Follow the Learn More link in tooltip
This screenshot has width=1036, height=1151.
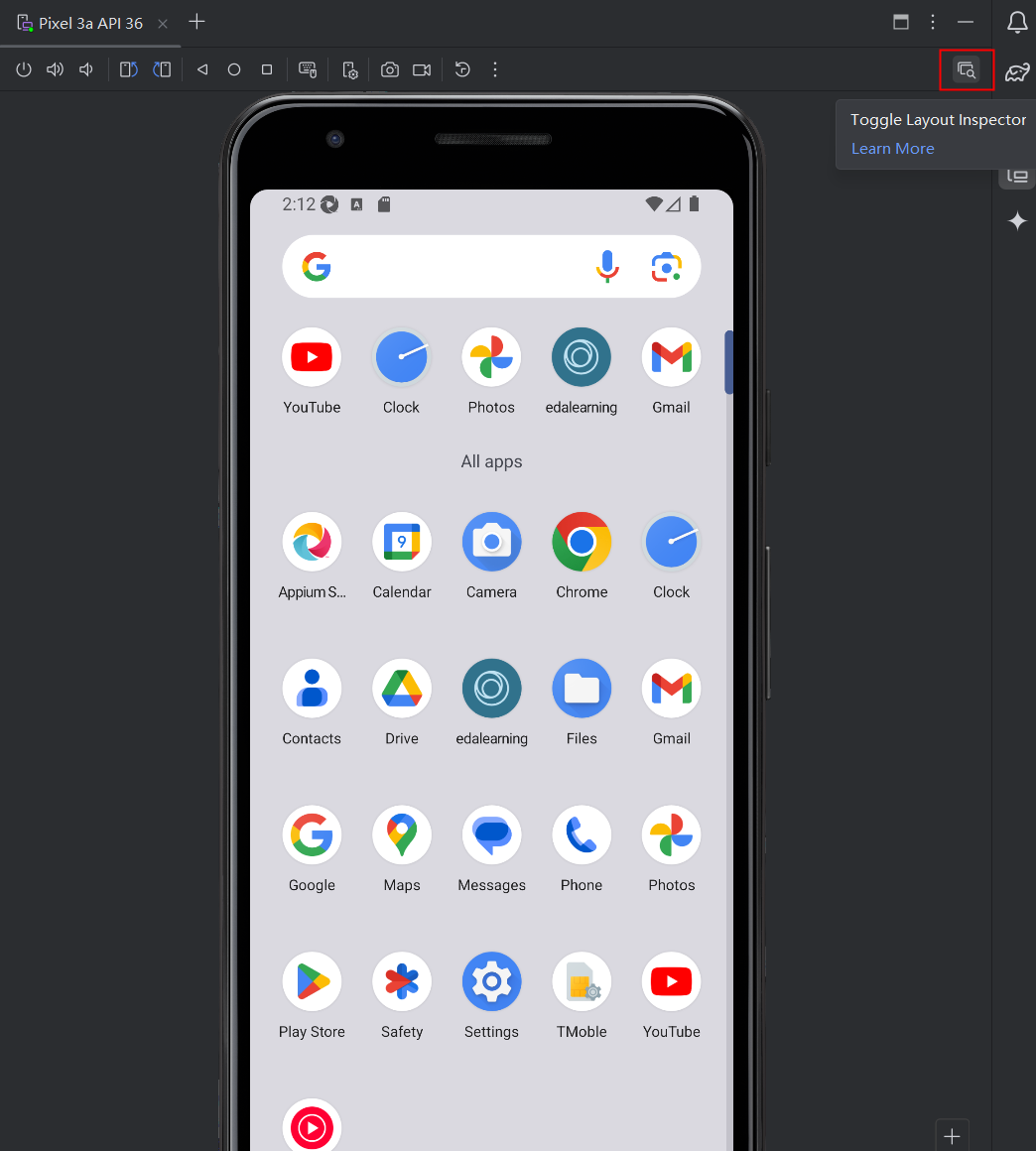pyautogui.click(x=893, y=148)
